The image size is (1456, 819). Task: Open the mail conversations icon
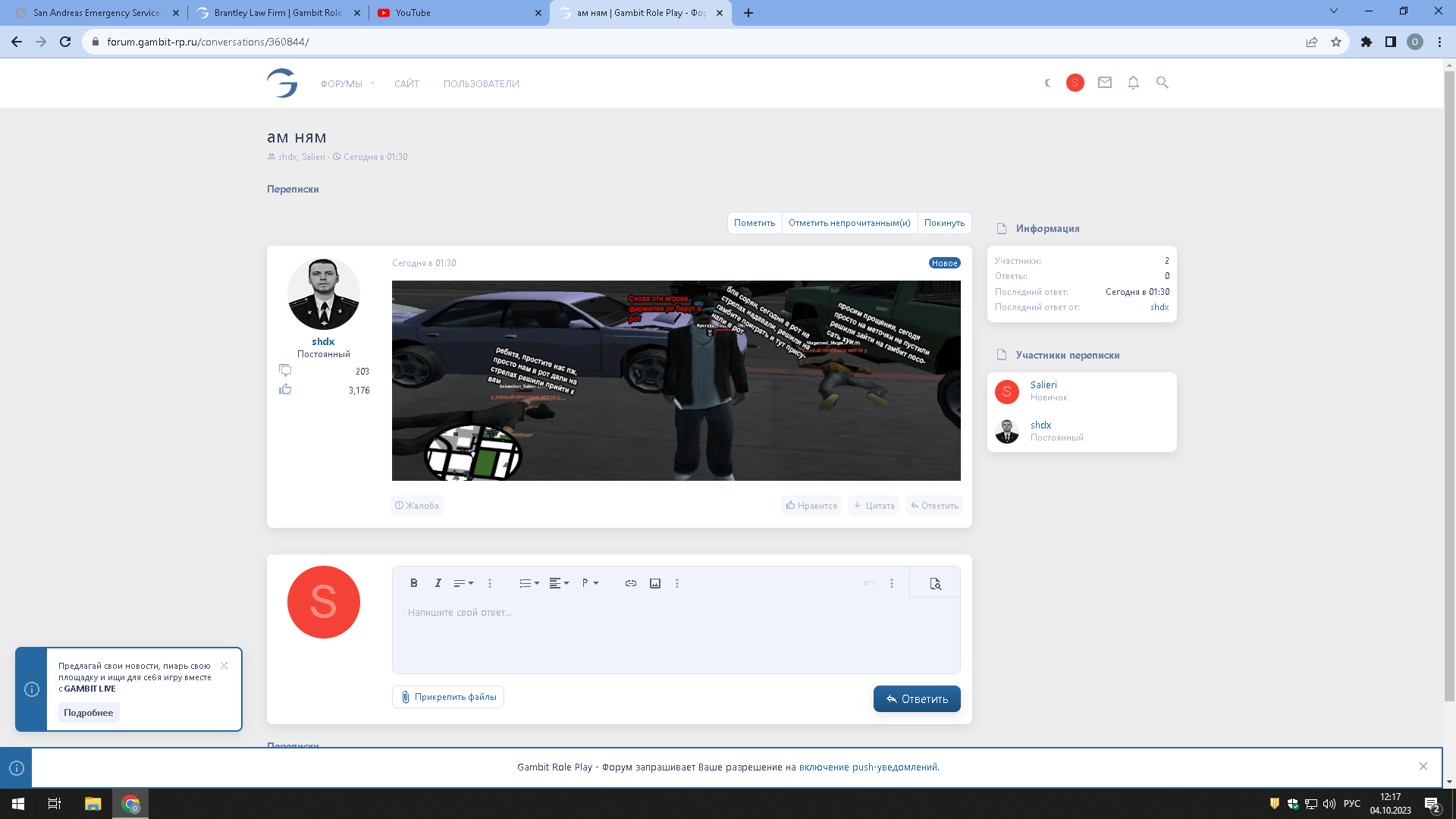tap(1104, 83)
